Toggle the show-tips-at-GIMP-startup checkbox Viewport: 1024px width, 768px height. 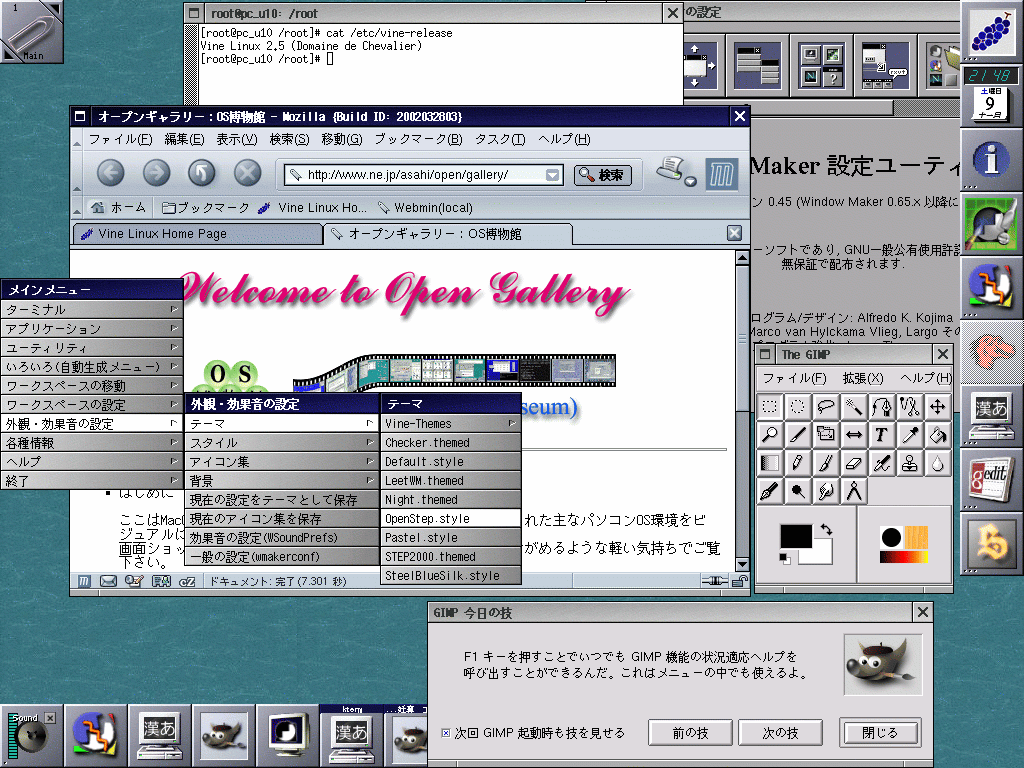(x=445, y=733)
